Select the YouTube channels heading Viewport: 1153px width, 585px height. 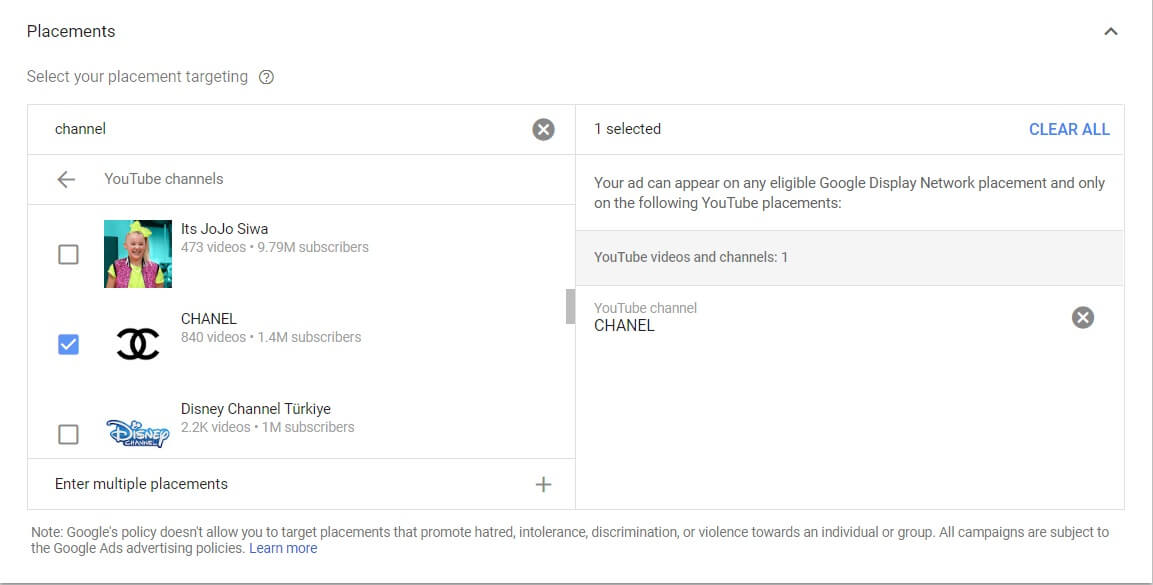(164, 179)
